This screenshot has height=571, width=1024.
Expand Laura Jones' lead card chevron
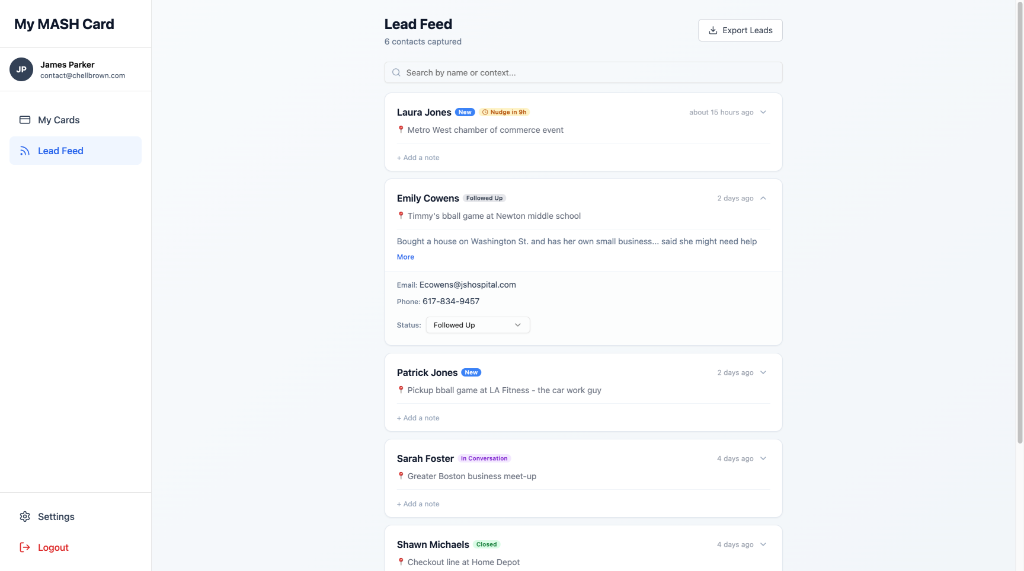[x=763, y=112]
